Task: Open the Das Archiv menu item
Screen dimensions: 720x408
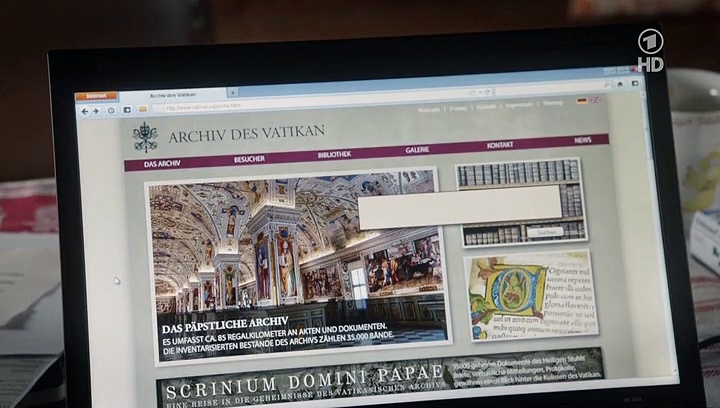Action: (162, 161)
